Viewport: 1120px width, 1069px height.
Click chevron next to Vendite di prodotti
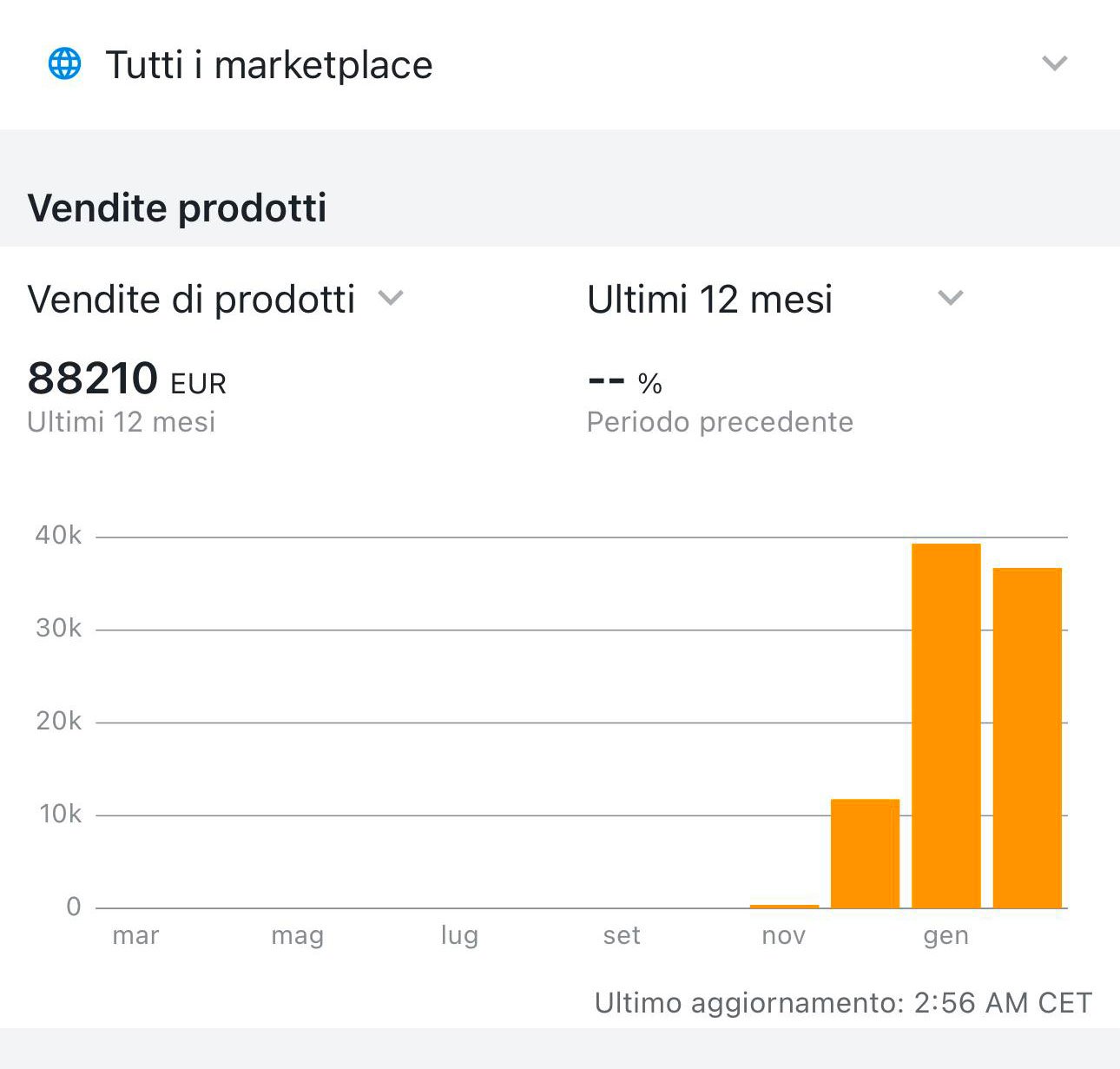coord(391,299)
